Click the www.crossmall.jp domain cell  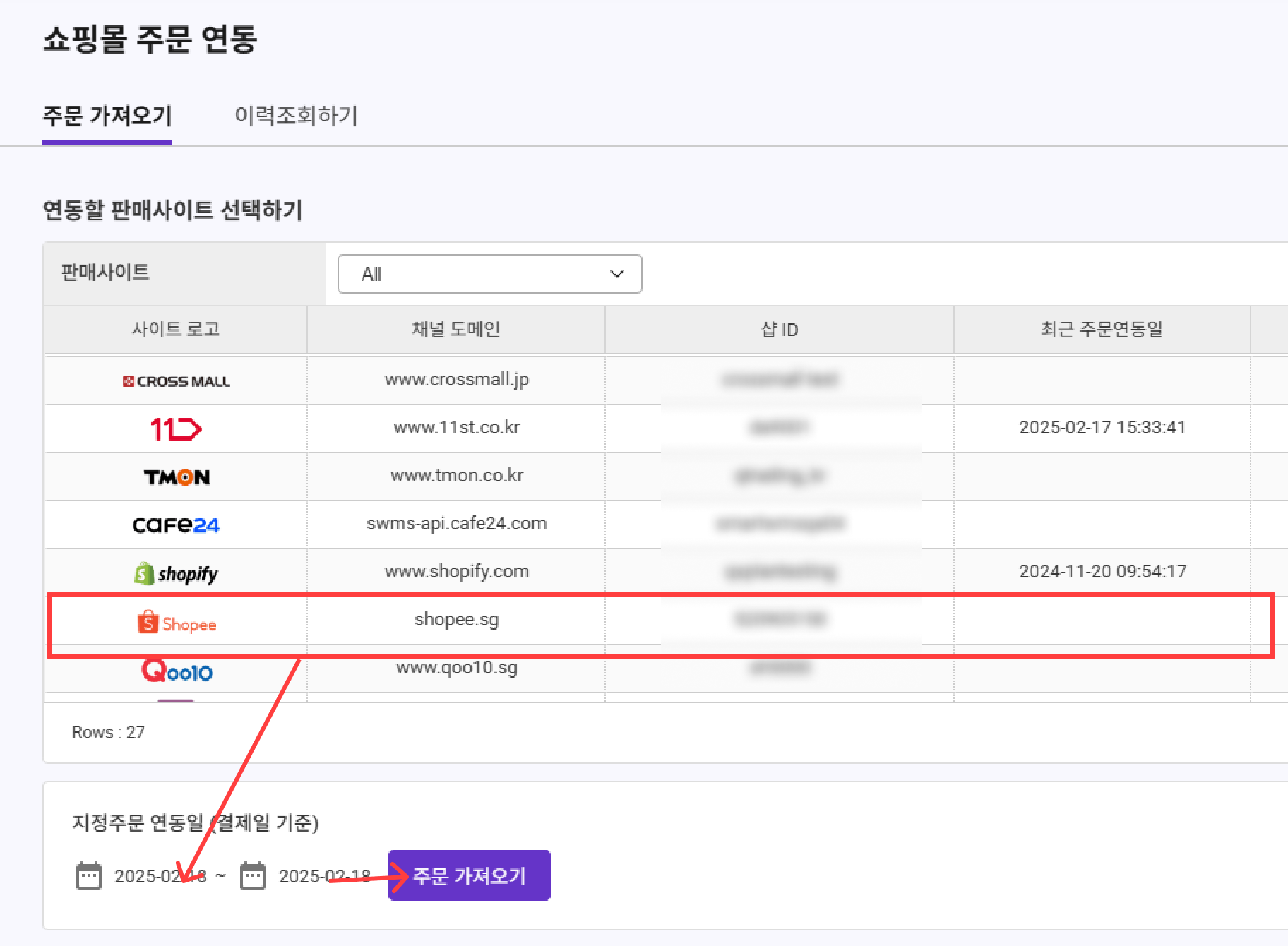click(x=457, y=380)
